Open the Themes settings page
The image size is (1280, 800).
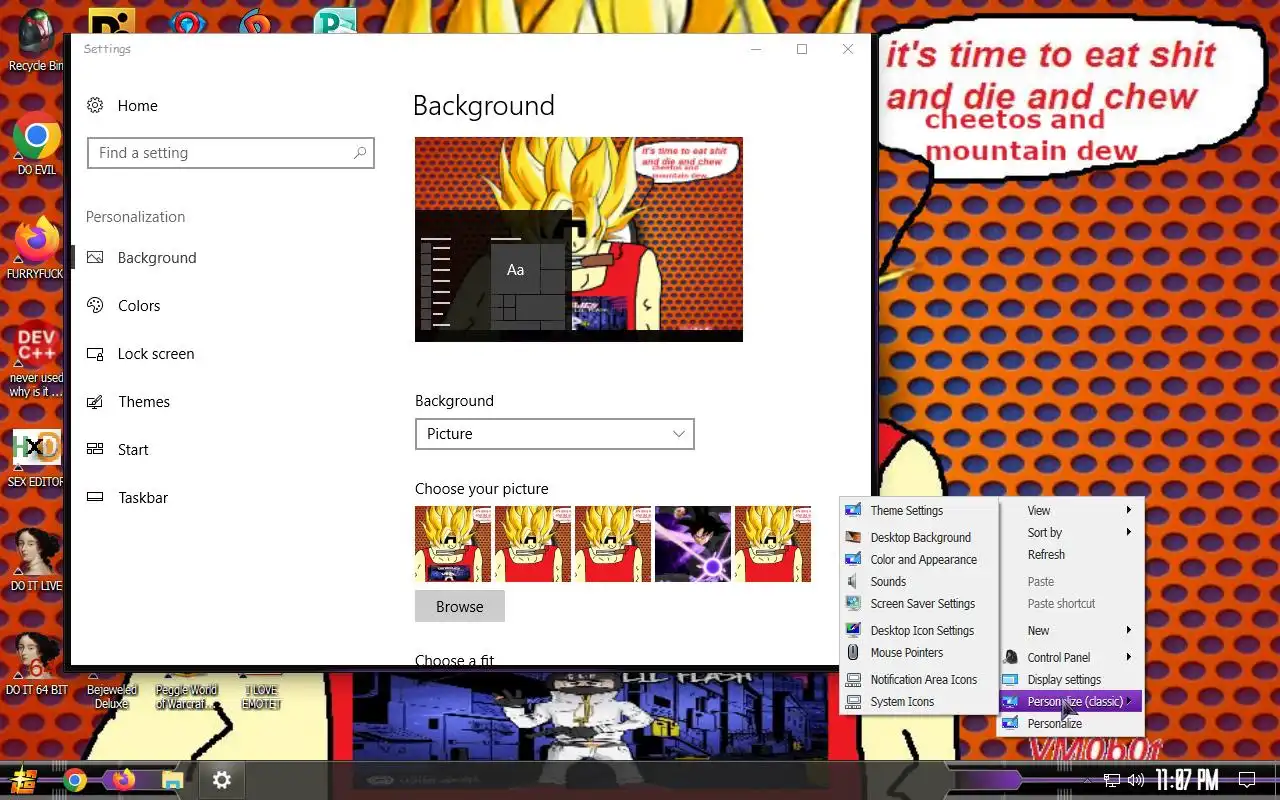(x=144, y=402)
